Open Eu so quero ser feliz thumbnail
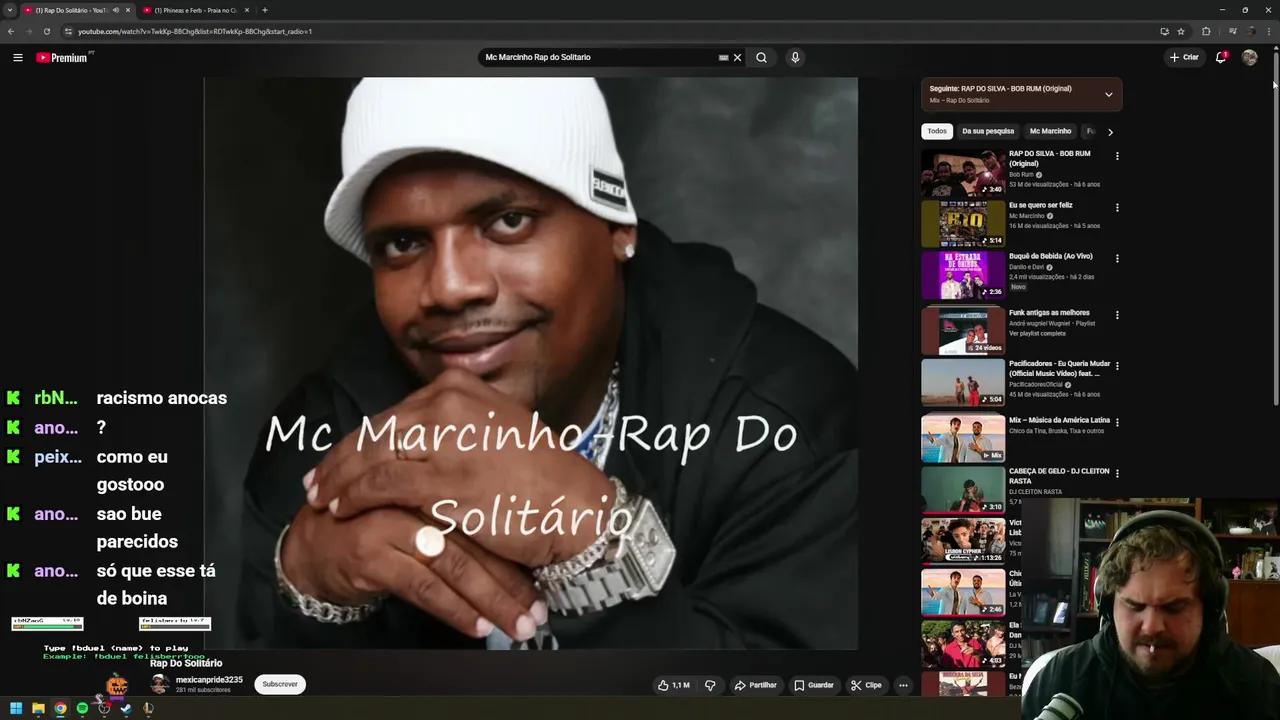 point(963,223)
